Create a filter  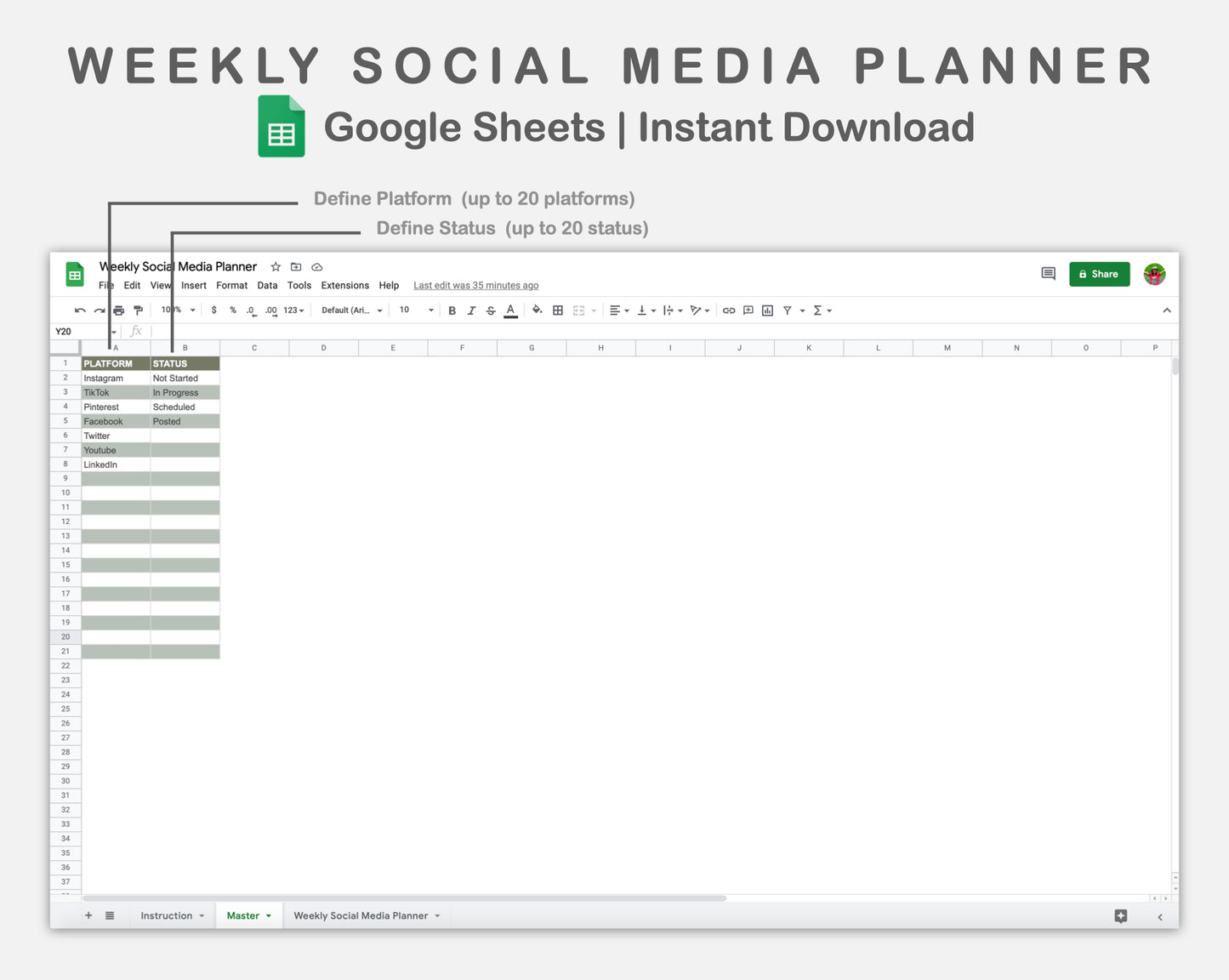788,310
